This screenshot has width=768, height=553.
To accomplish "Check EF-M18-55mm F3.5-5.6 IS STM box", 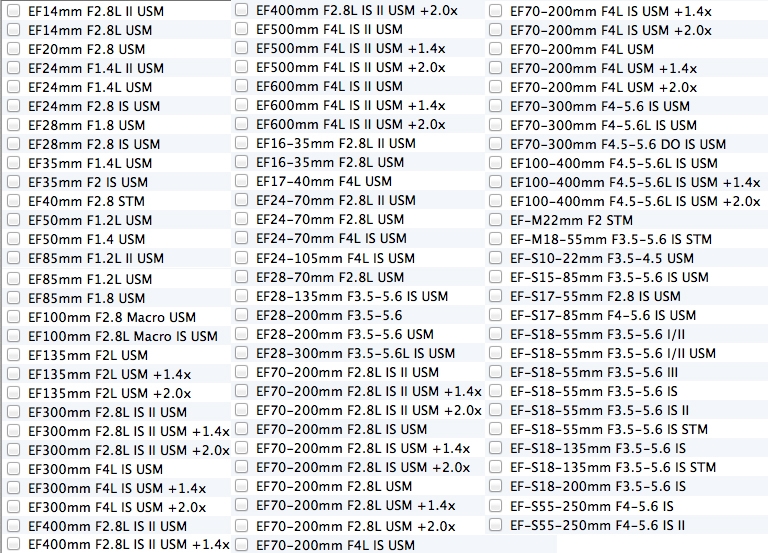I will point(496,239).
